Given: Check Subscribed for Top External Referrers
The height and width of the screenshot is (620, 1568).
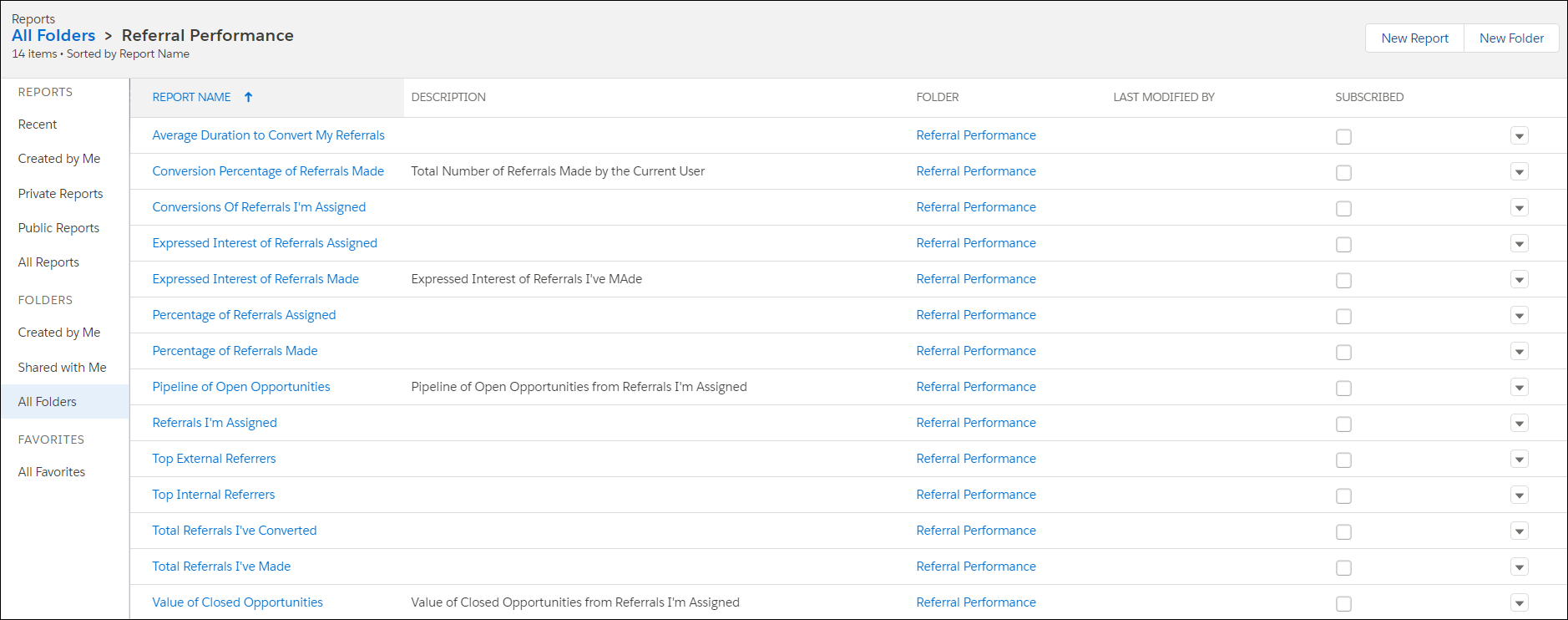Looking at the screenshot, I should [1343, 460].
